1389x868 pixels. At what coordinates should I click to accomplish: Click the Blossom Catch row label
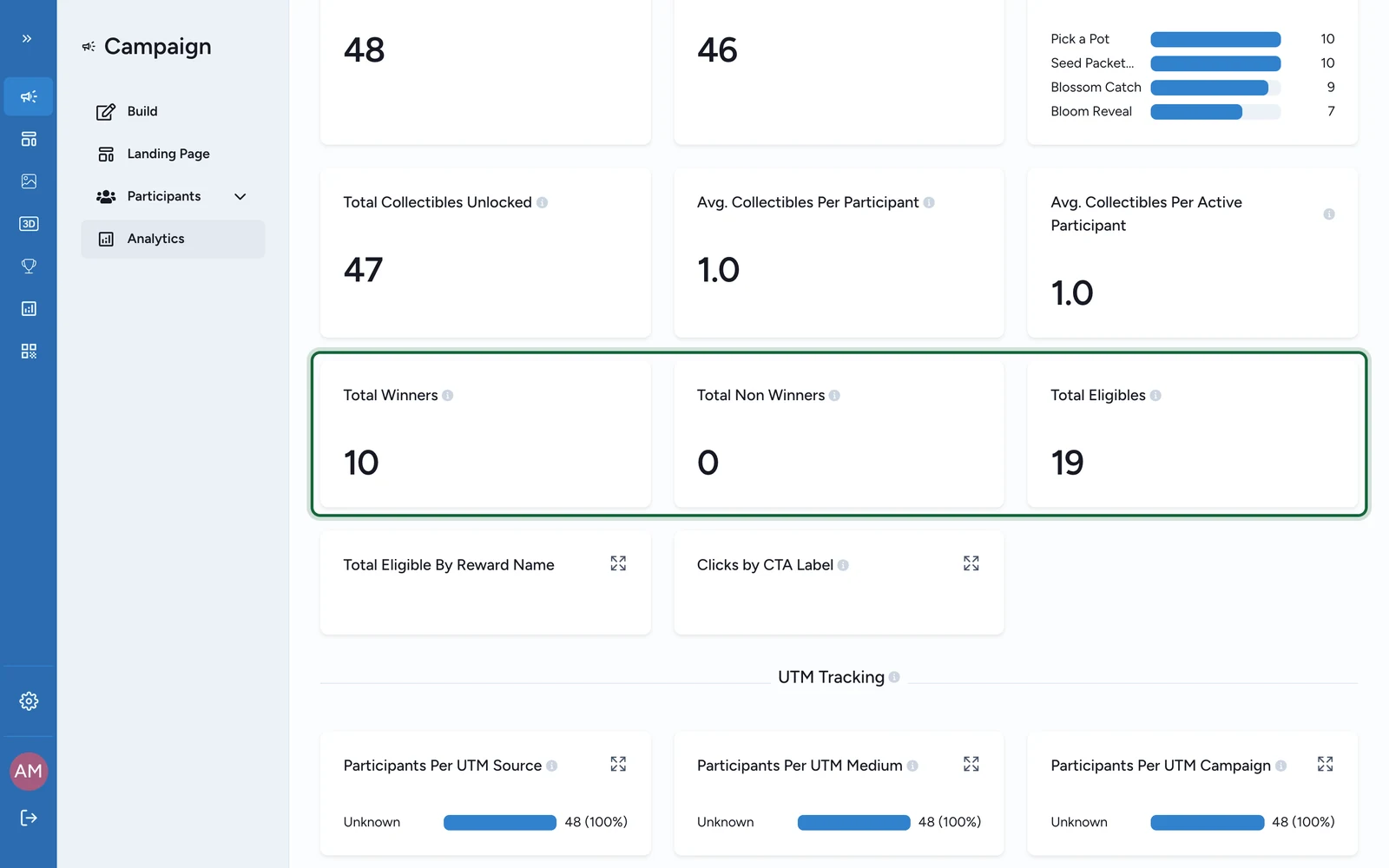tap(1096, 87)
